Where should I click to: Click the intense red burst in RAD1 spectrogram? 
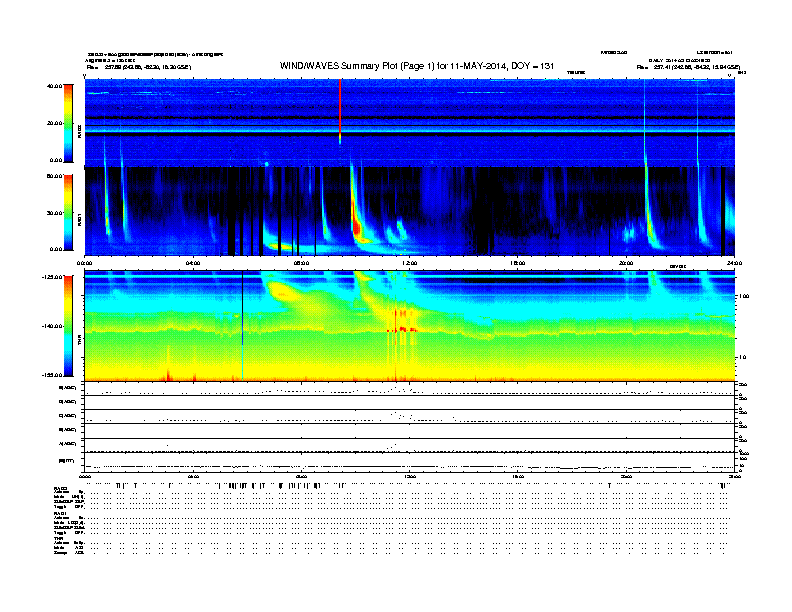[357, 227]
